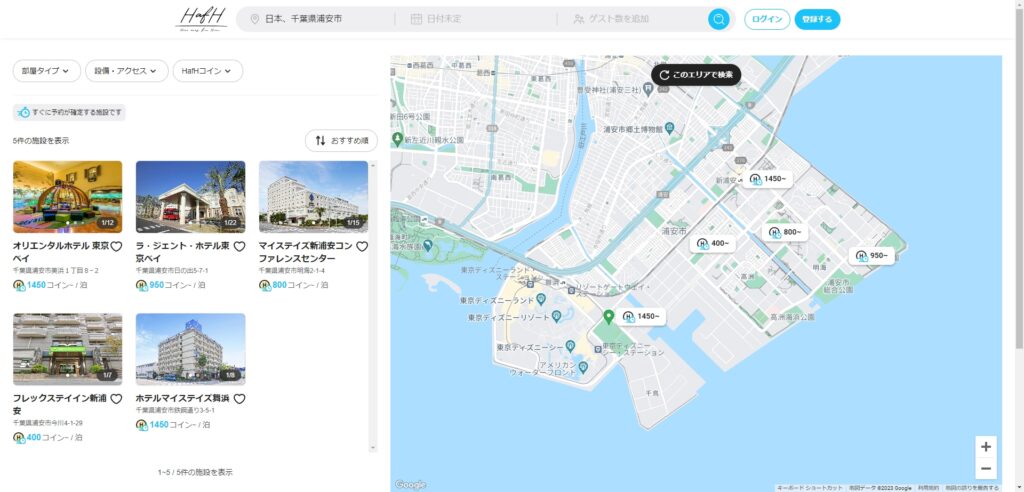Image resolution: width=1024 pixels, height=492 pixels.
Task: Favorite マイステイズ新浦安 with heart icon
Action: 362,246
